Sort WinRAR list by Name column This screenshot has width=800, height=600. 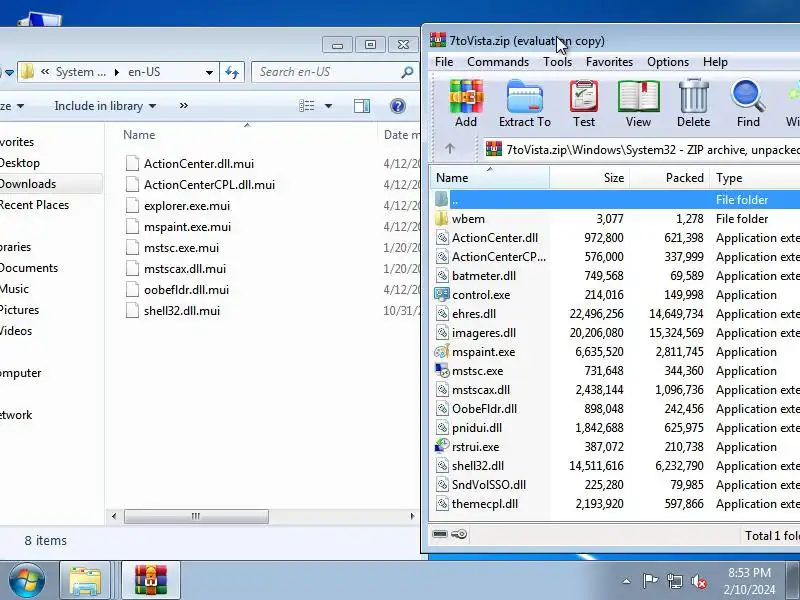point(490,178)
